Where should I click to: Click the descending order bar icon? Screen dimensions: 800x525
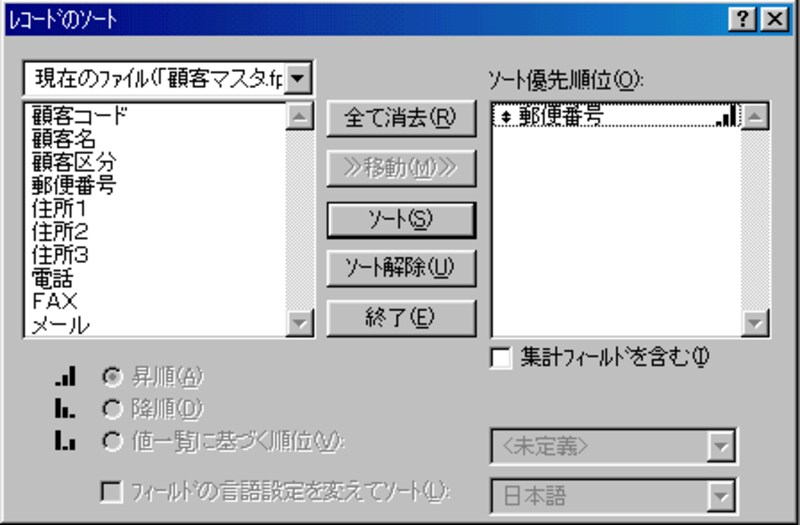pyautogui.click(x=66, y=408)
